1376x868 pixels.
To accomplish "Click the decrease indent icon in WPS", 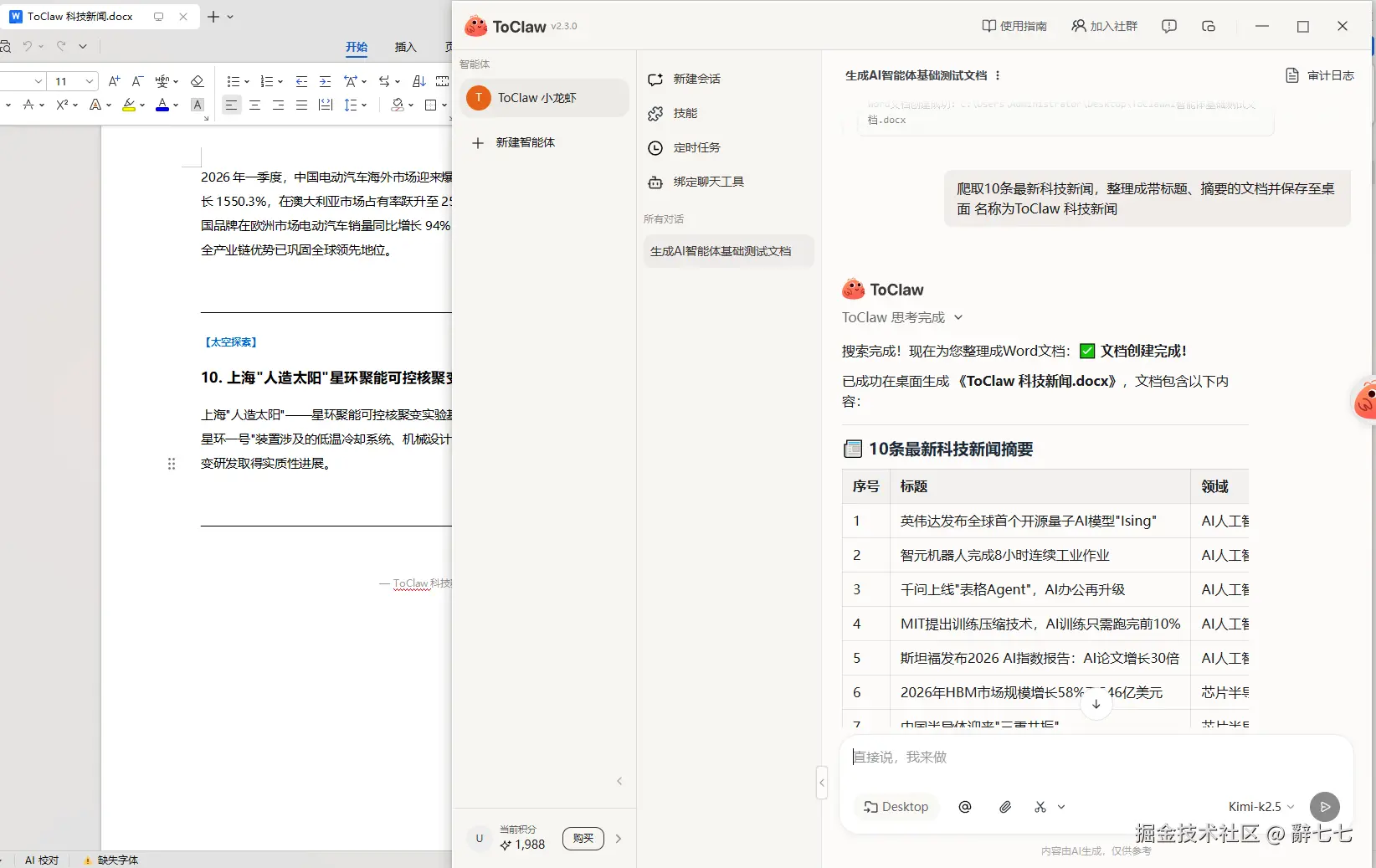I will coord(302,81).
